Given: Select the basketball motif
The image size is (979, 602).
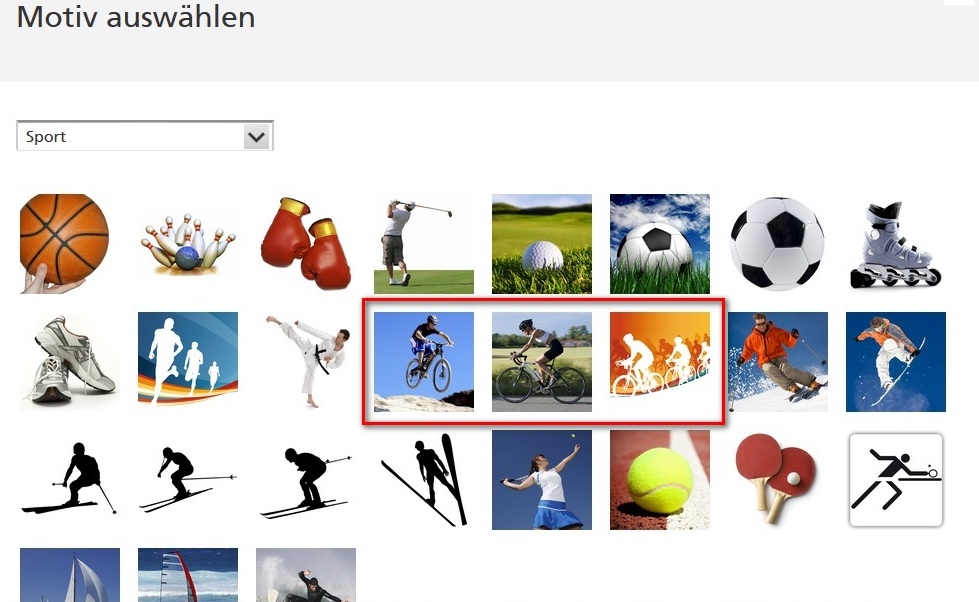Looking at the screenshot, I should pyautogui.click(x=65, y=244).
